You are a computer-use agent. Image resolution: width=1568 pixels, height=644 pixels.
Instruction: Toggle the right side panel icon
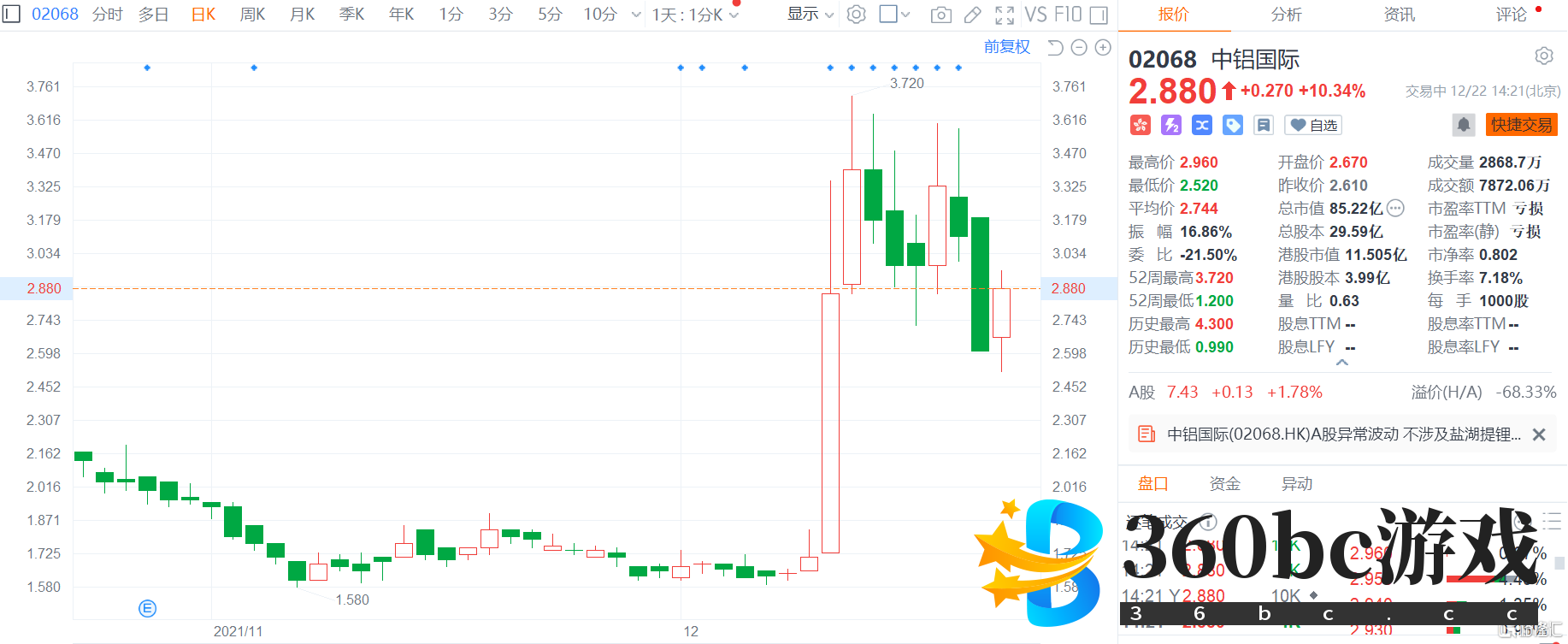pos(1099,15)
